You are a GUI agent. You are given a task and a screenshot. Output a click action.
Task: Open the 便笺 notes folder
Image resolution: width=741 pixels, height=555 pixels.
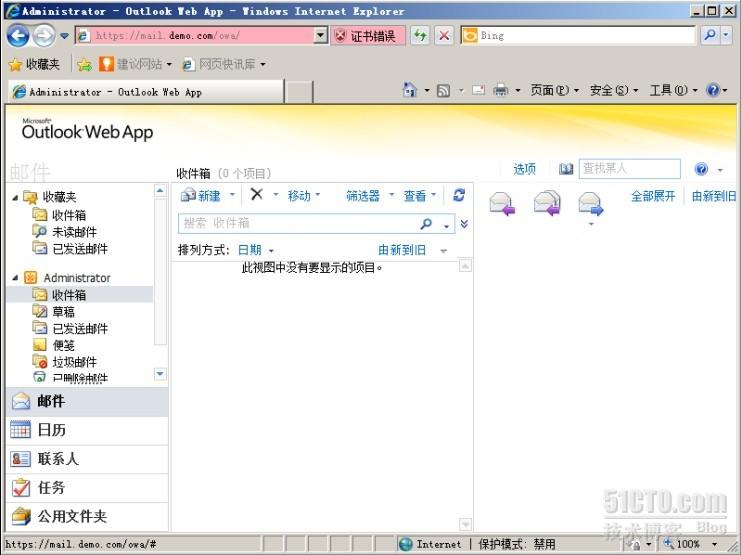pyautogui.click(x=63, y=345)
